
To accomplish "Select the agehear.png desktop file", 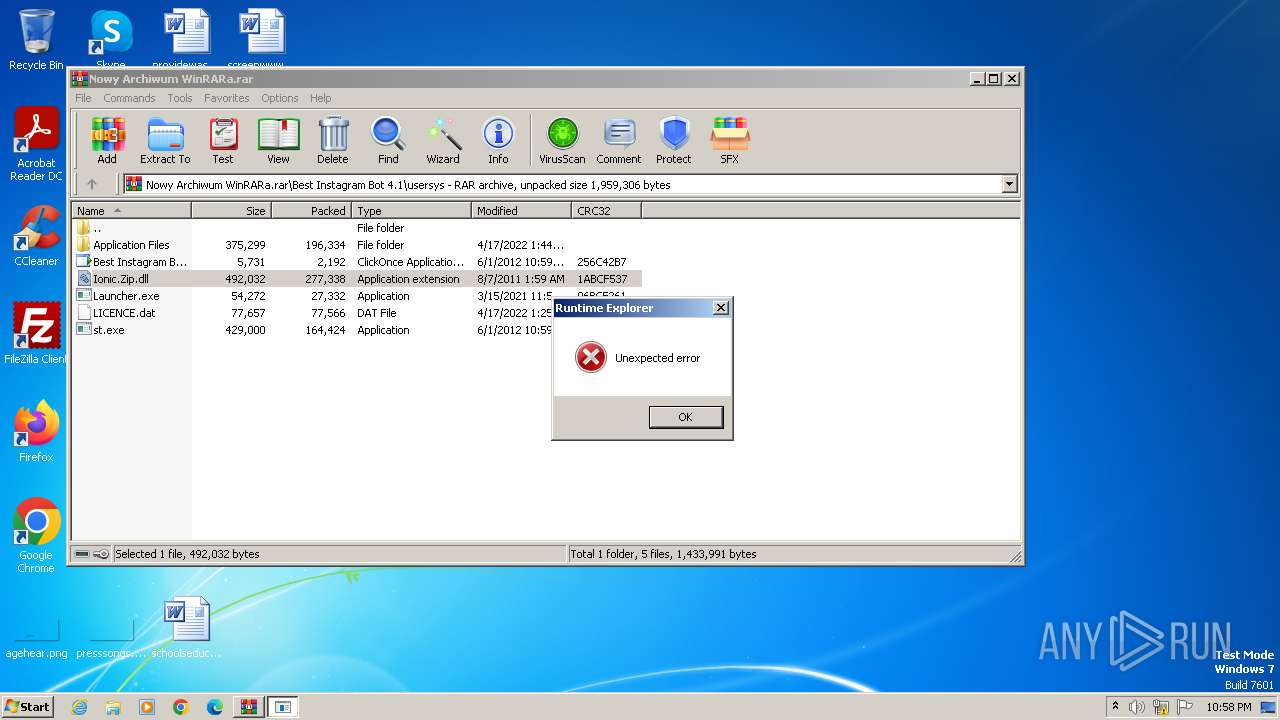I will point(36,637).
